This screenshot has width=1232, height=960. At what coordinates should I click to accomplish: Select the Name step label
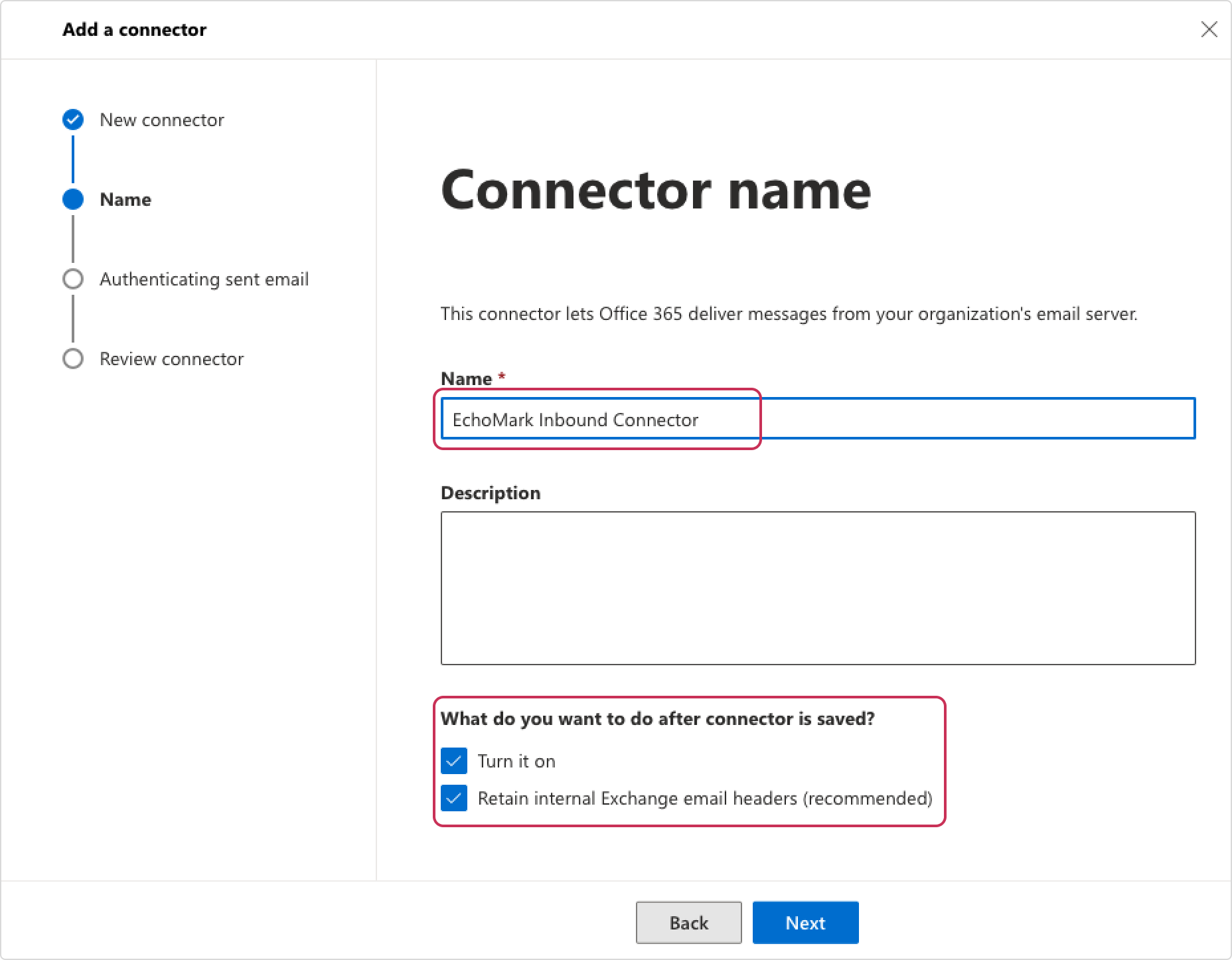[x=125, y=199]
